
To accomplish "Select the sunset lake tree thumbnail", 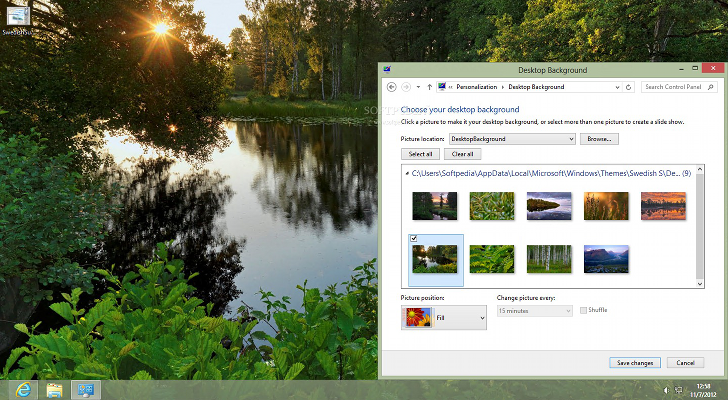I will pos(435,206).
